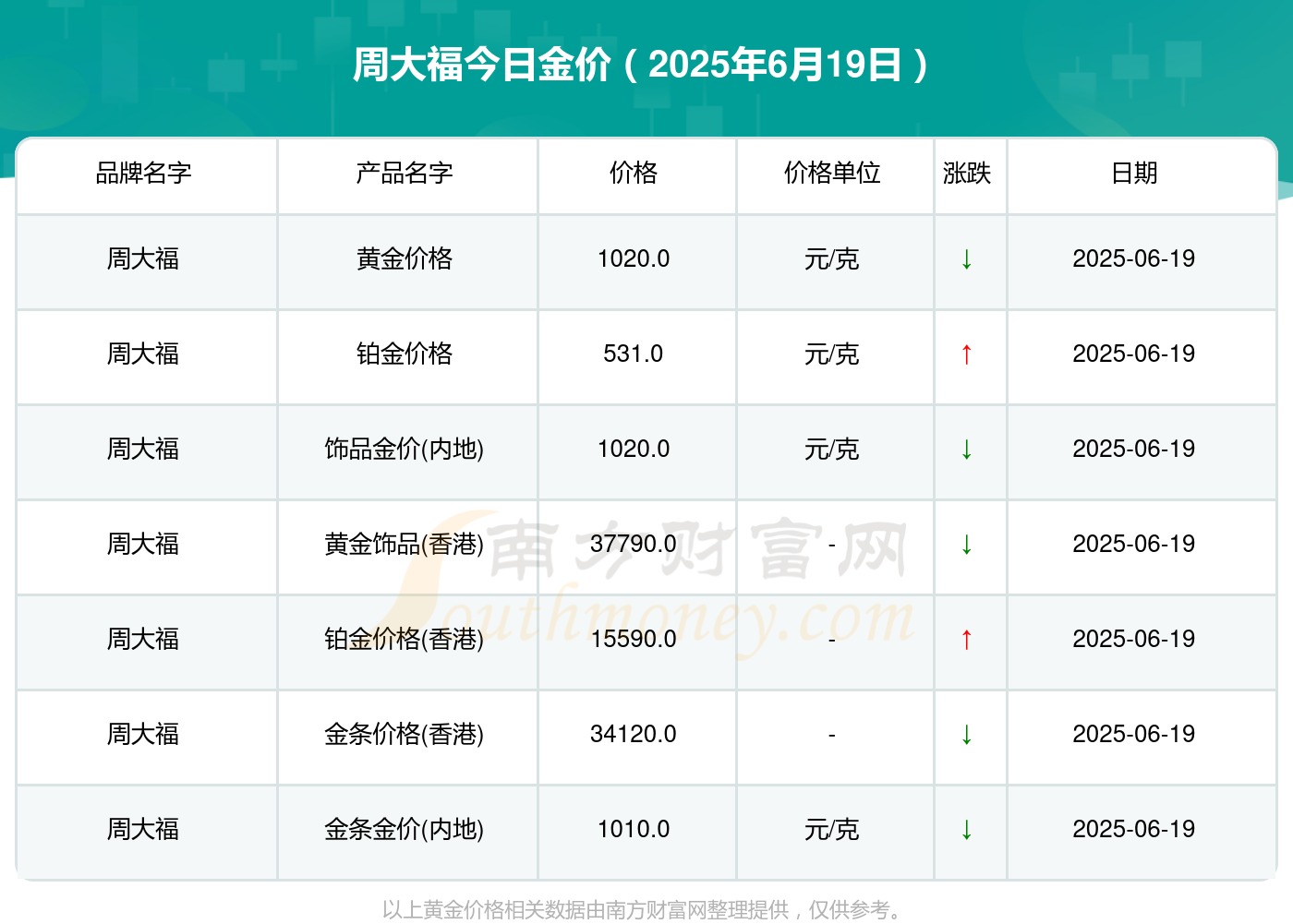Click 元/克 unit in 饰品金价(内地) row
The height and width of the screenshot is (924, 1293).
point(832,450)
